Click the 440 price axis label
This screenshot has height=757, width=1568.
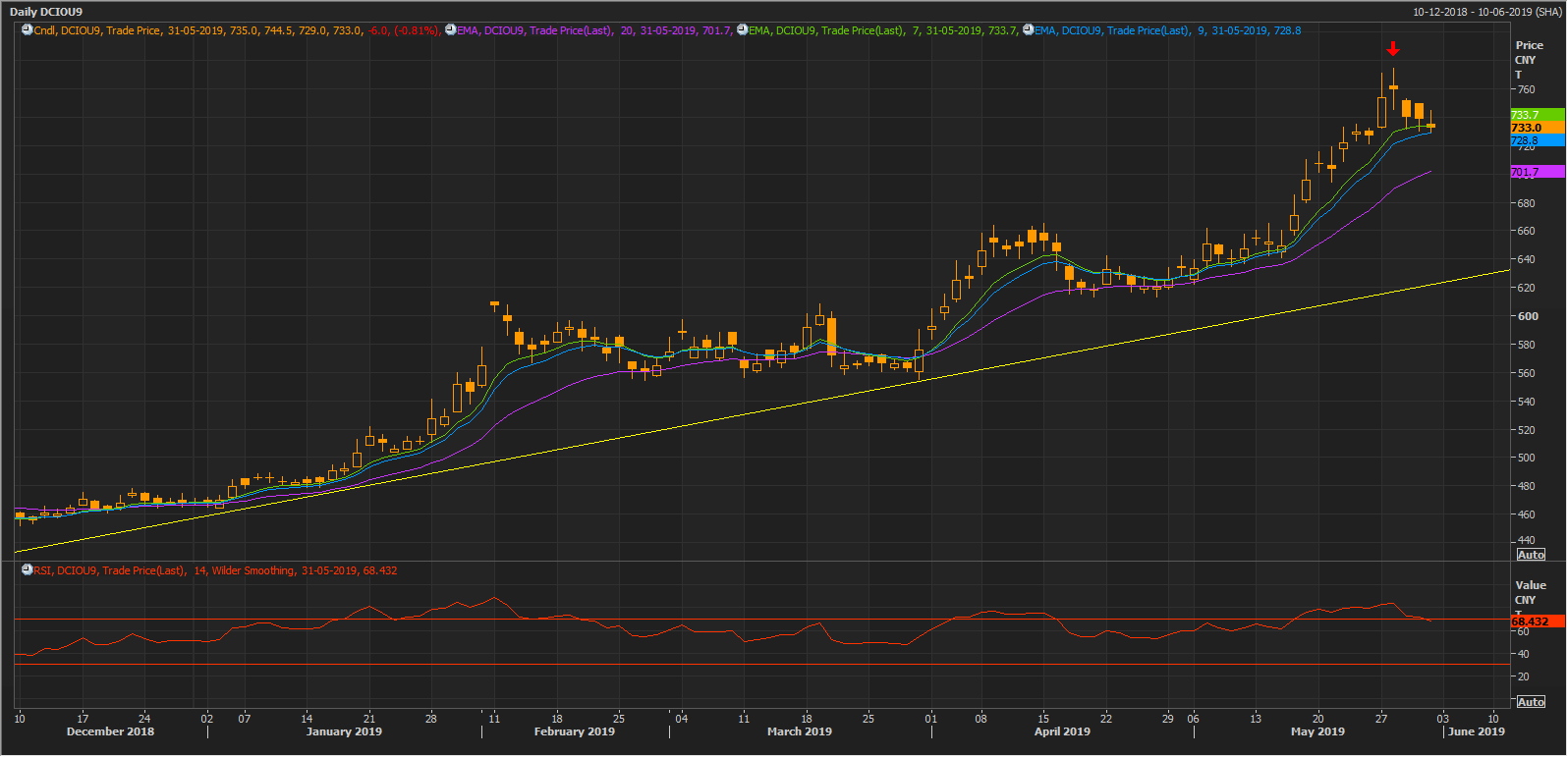[1526, 540]
